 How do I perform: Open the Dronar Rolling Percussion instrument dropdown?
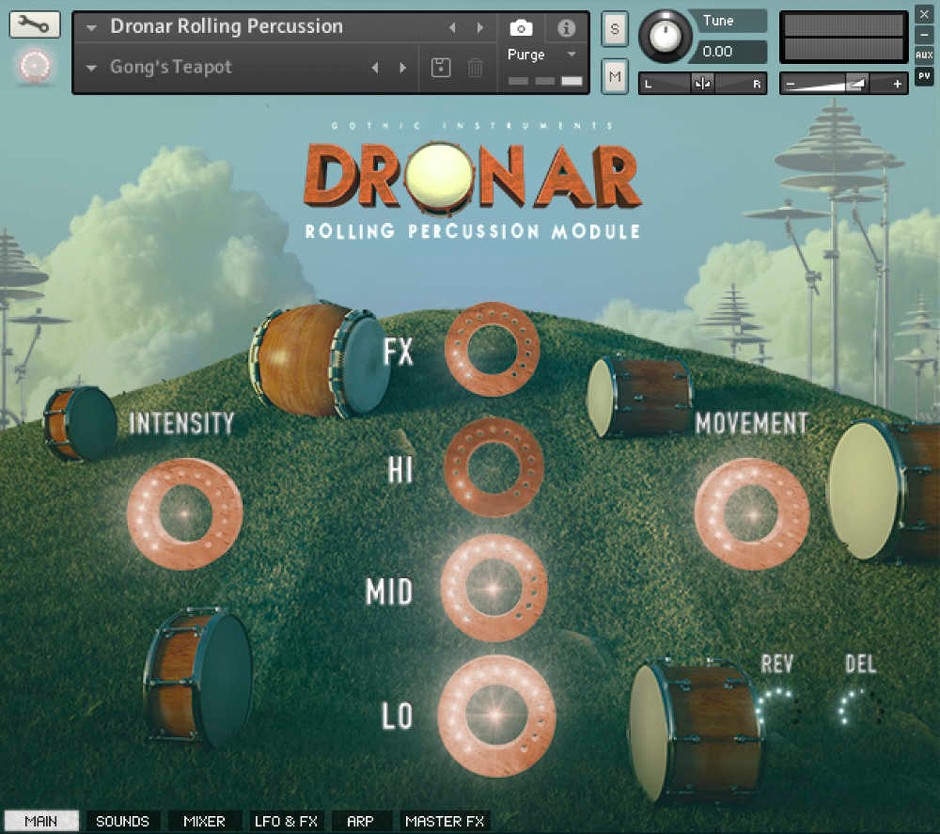[92, 28]
